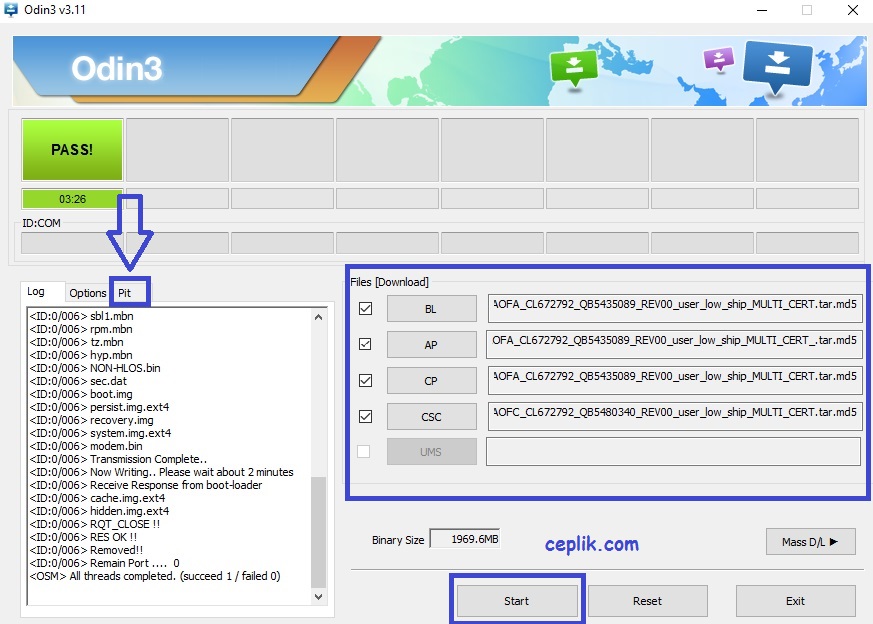Click the Binary Size value field

pos(465,539)
